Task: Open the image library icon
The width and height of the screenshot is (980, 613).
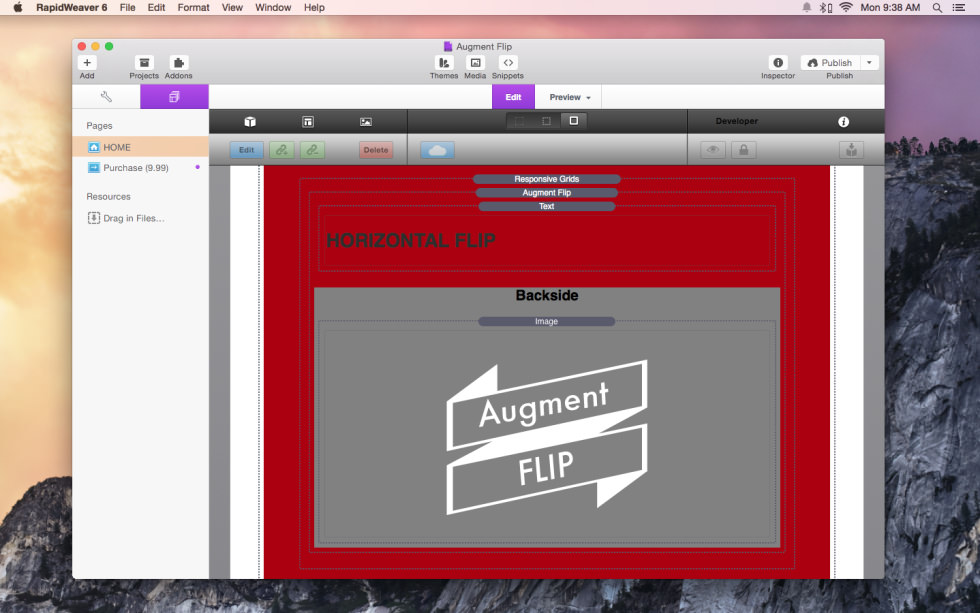Action: tap(366, 122)
